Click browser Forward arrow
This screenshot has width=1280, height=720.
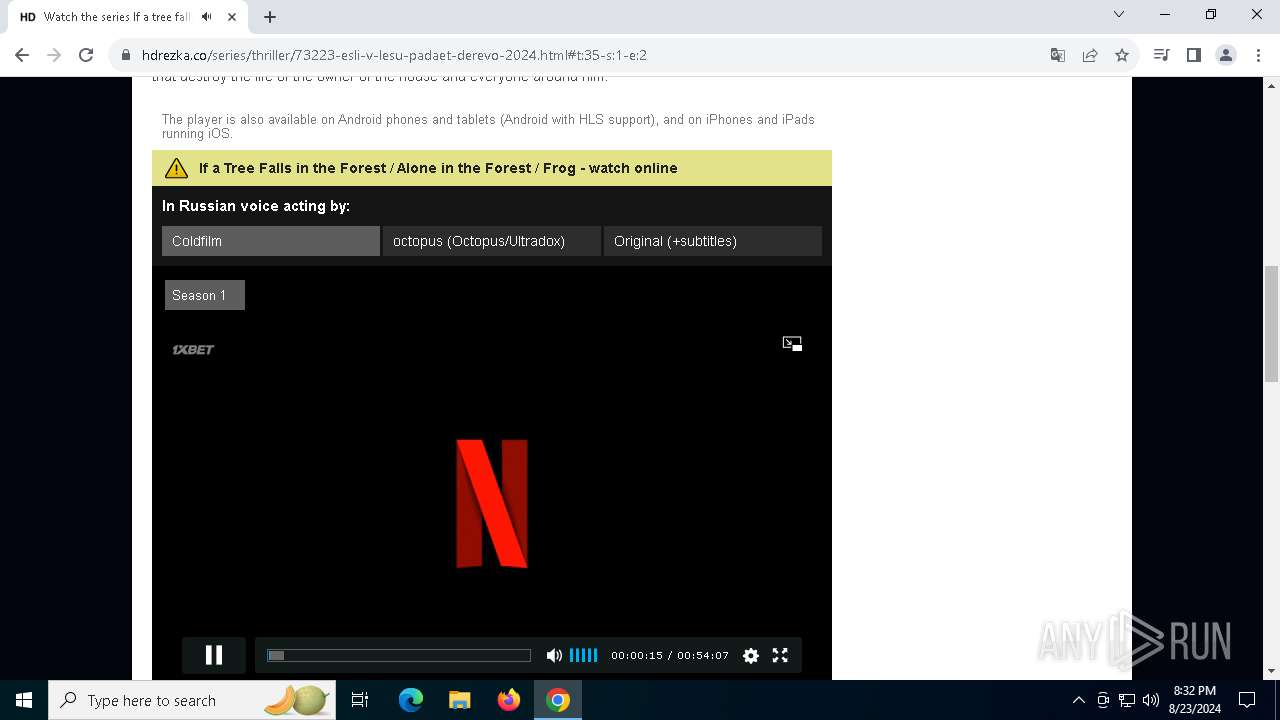[x=54, y=55]
